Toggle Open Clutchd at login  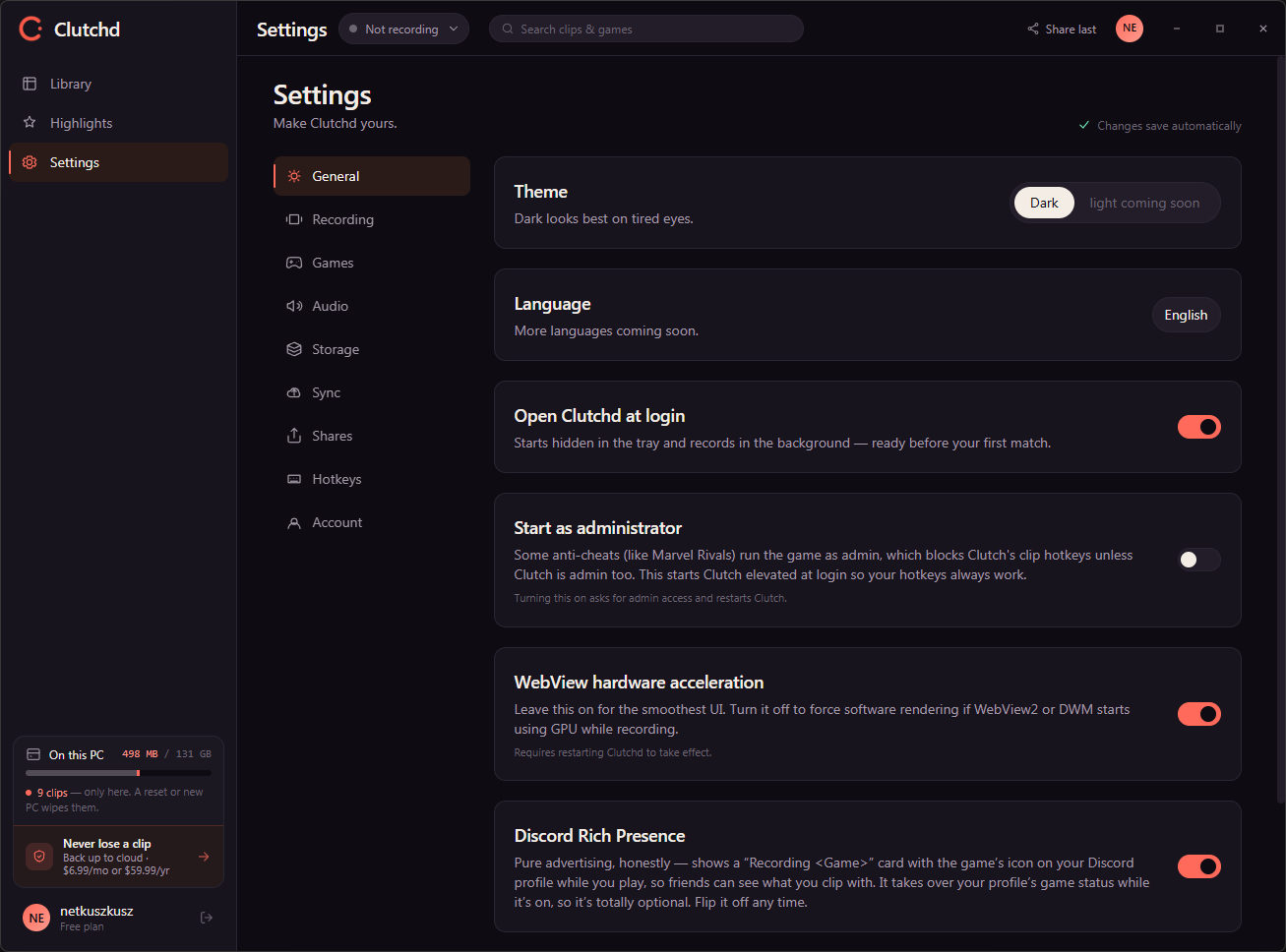click(x=1199, y=427)
